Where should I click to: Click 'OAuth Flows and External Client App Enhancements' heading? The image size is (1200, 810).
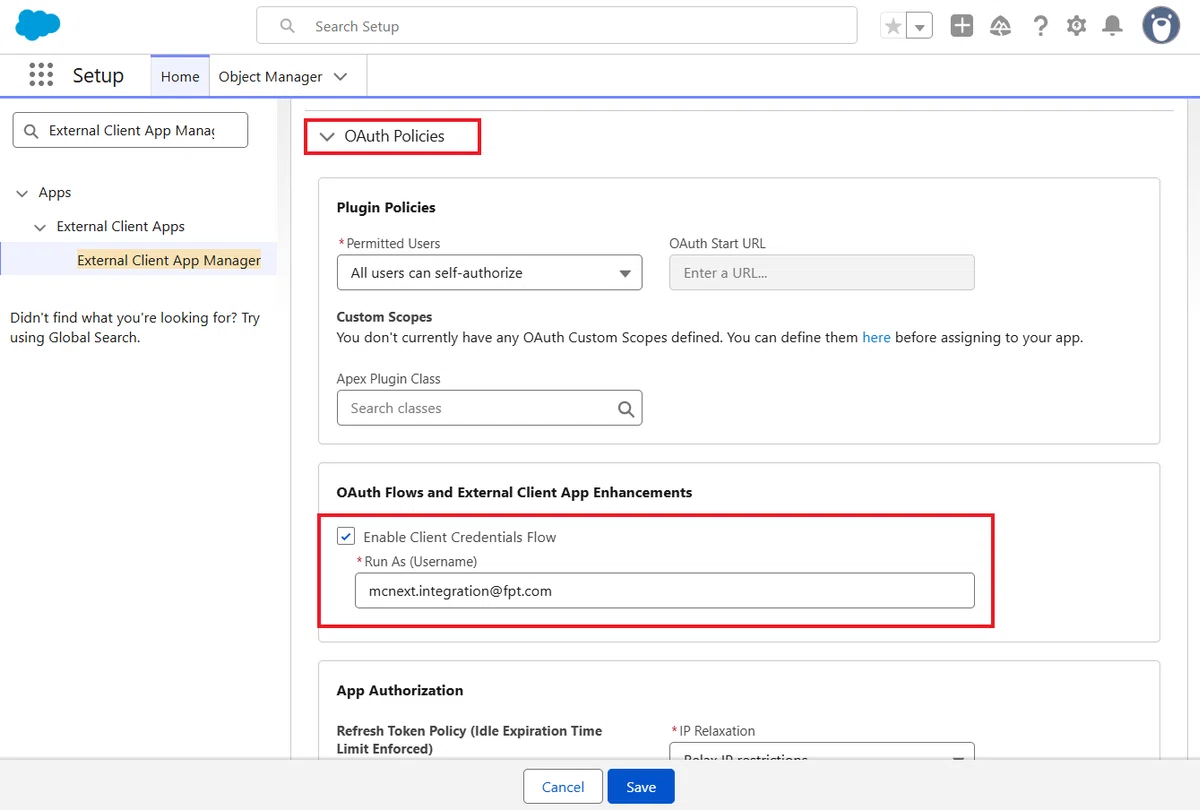[515, 493]
